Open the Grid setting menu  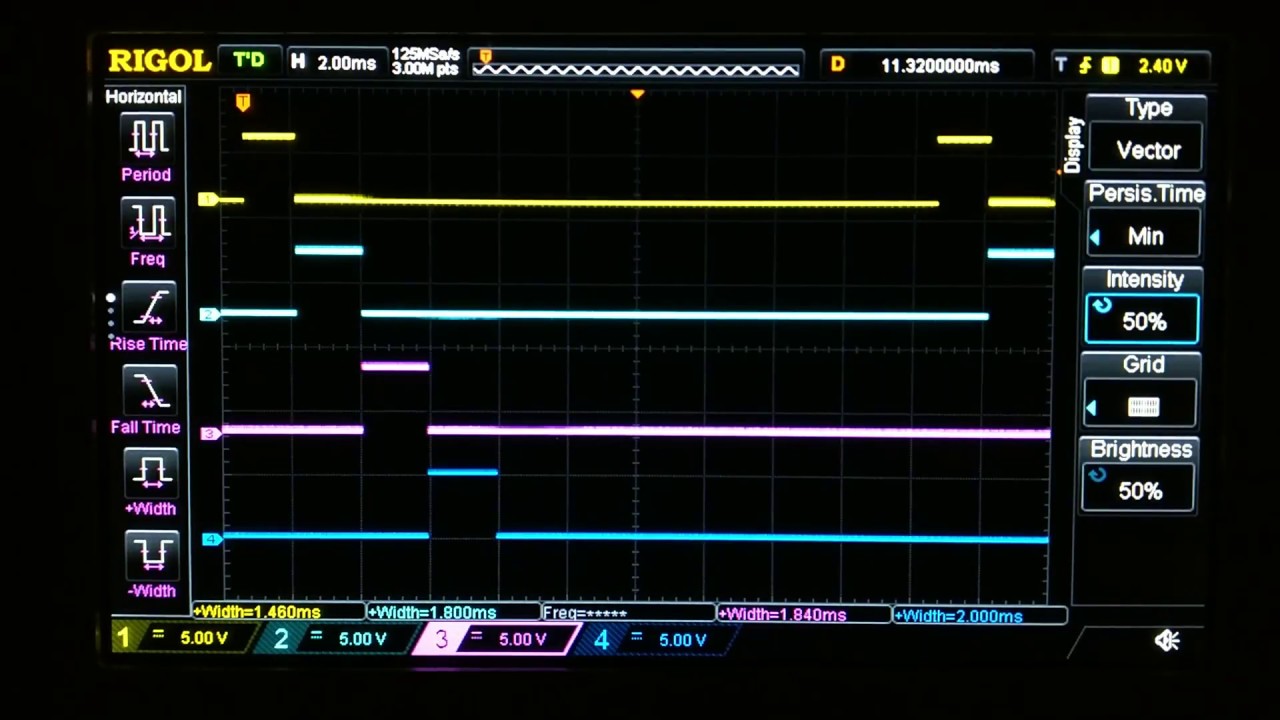tap(1142, 391)
